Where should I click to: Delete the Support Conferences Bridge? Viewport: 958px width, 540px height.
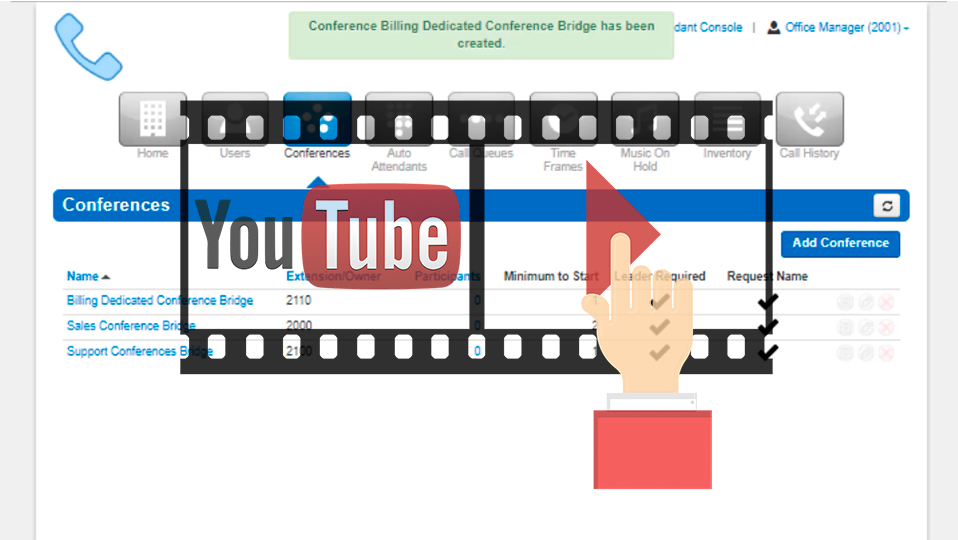click(886, 352)
